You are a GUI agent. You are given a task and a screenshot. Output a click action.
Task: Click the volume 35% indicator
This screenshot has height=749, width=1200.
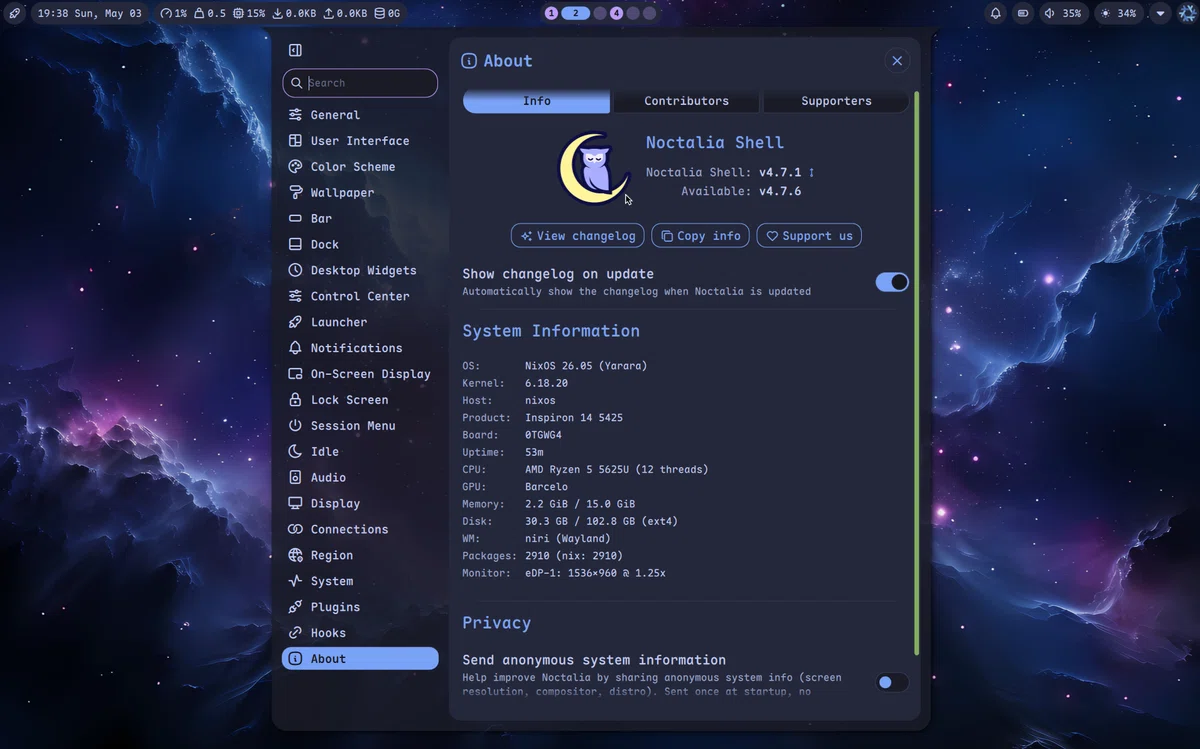click(1063, 13)
